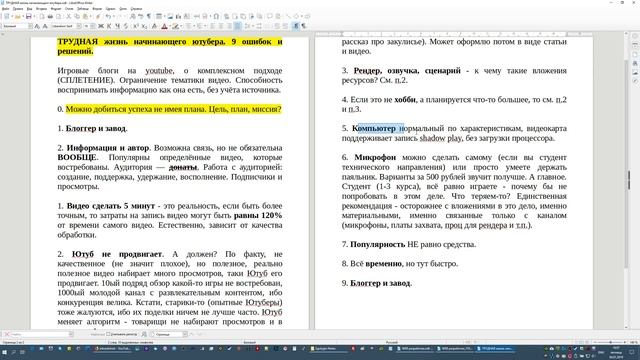Switch to the YouTube browser taskbar window
Screen dimensions: 640x360
coord(113,349)
